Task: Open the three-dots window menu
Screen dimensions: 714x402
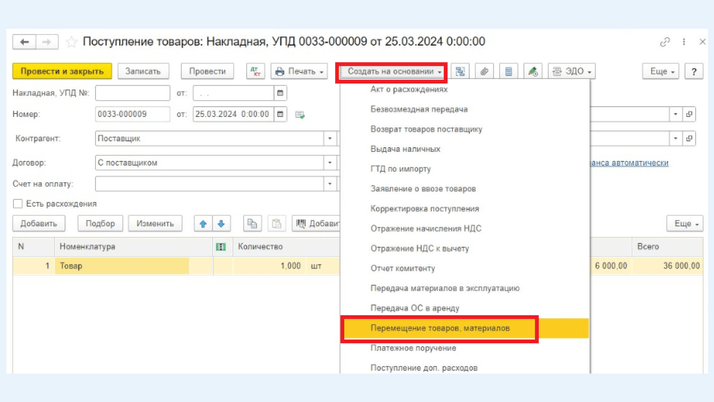Action: pos(684,42)
